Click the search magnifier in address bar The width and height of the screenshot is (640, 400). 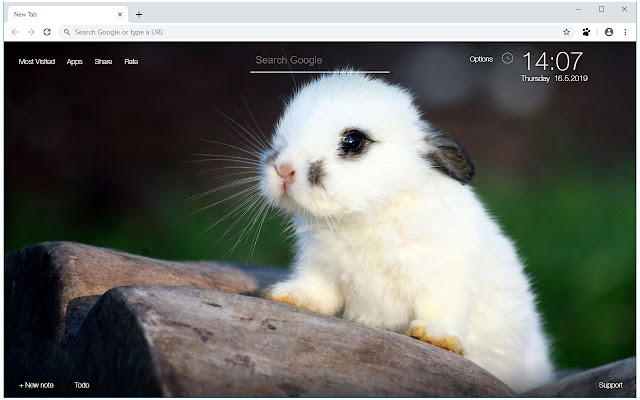tap(67, 32)
